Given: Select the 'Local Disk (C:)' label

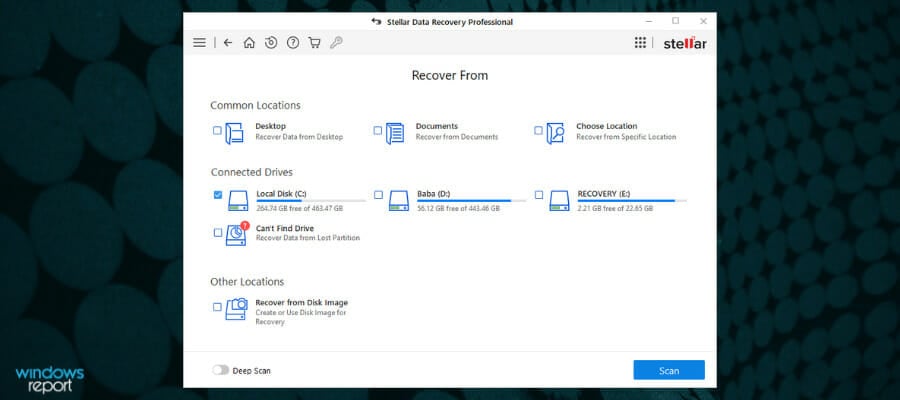Looking at the screenshot, I should 281,194.
